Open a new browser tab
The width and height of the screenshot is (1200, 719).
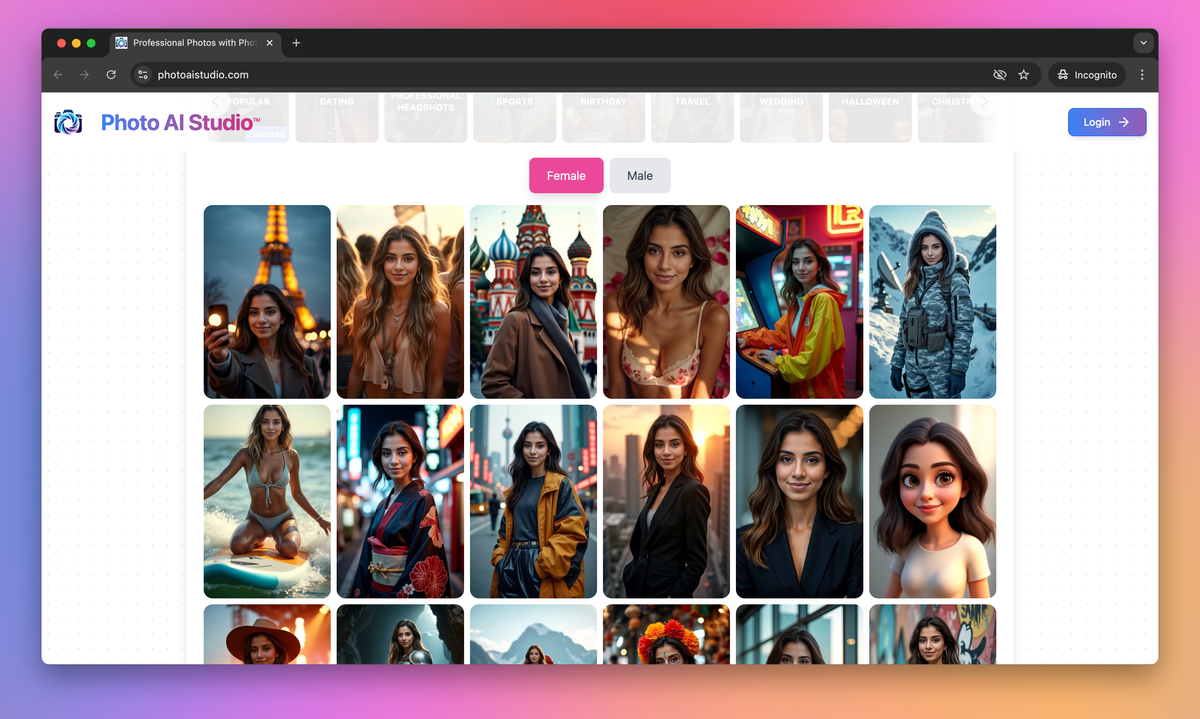(x=296, y=43)
